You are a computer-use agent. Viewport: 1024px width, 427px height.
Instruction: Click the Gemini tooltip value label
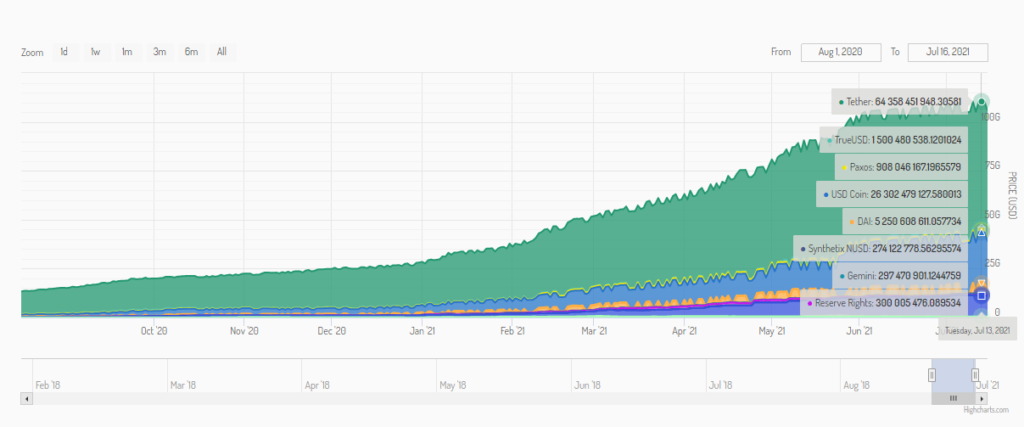click(x=900, y=276)
